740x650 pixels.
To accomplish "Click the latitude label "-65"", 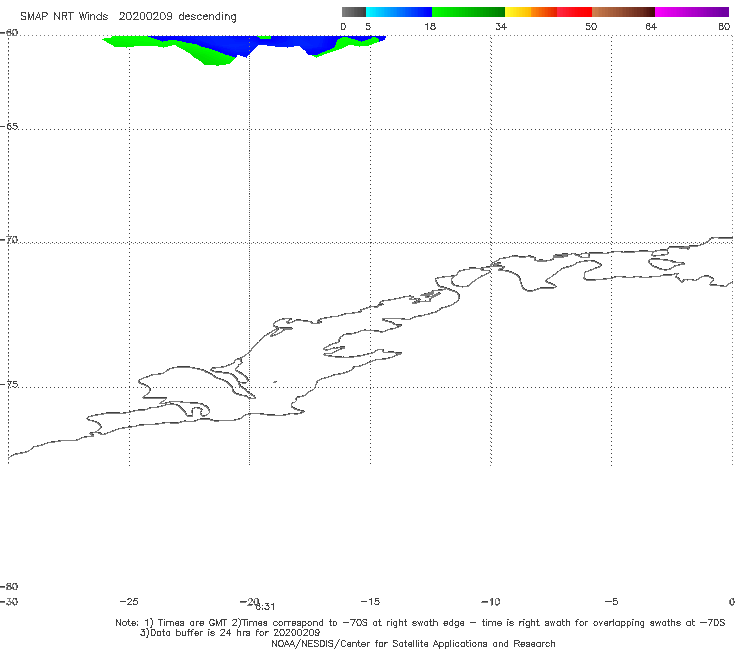I will click(x=9, y=127).
